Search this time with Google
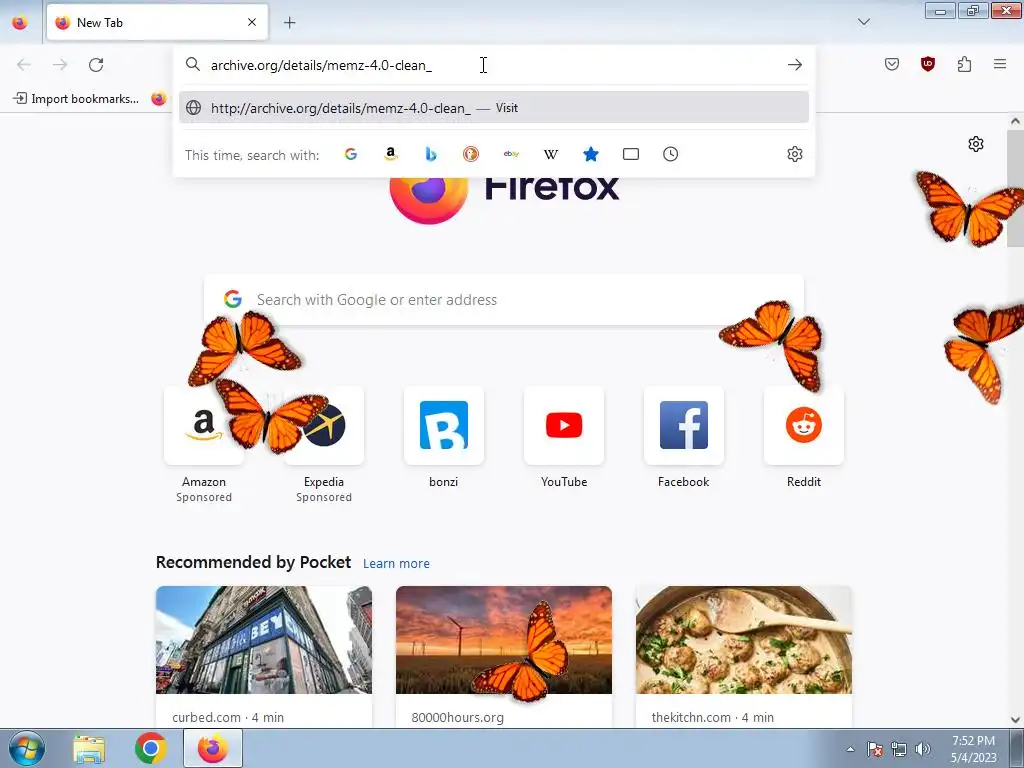 (351, 154)
